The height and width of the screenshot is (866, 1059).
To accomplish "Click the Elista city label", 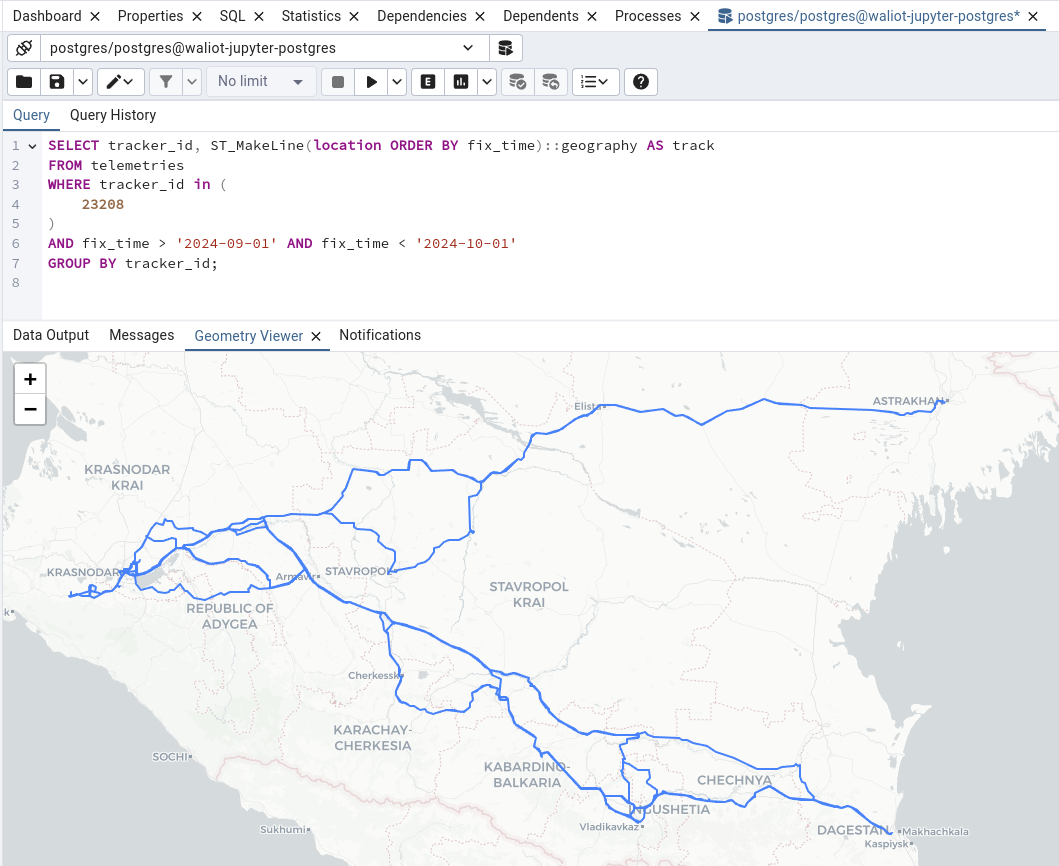I will point(586,406).
